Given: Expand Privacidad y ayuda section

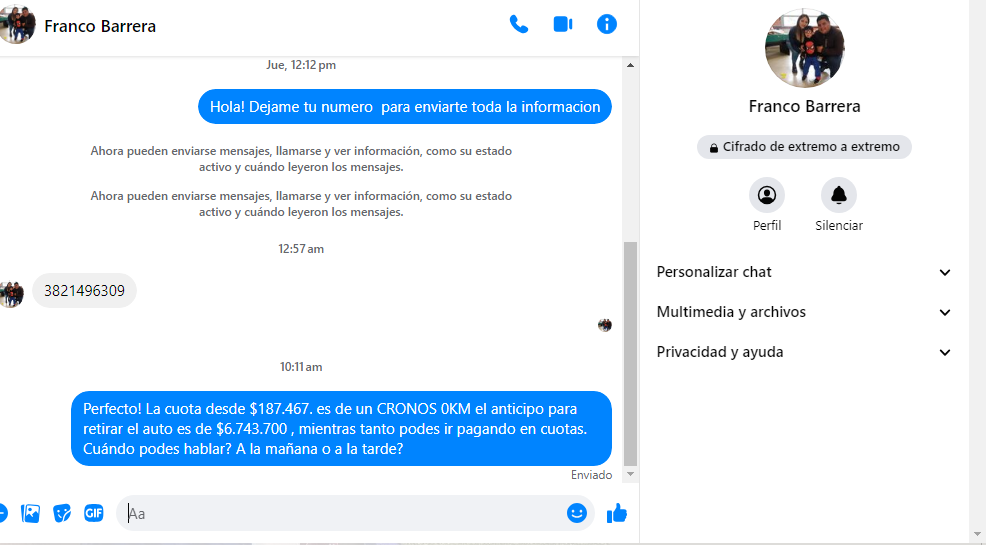Looking at the screenshot, I should coord(804,352).
